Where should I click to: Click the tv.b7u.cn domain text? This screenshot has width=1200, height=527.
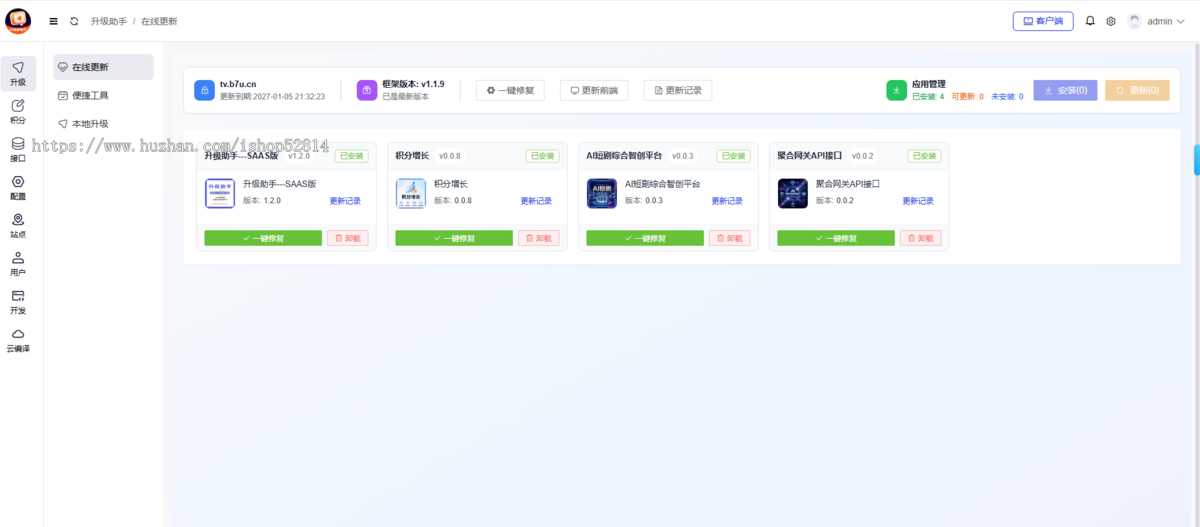238,85
